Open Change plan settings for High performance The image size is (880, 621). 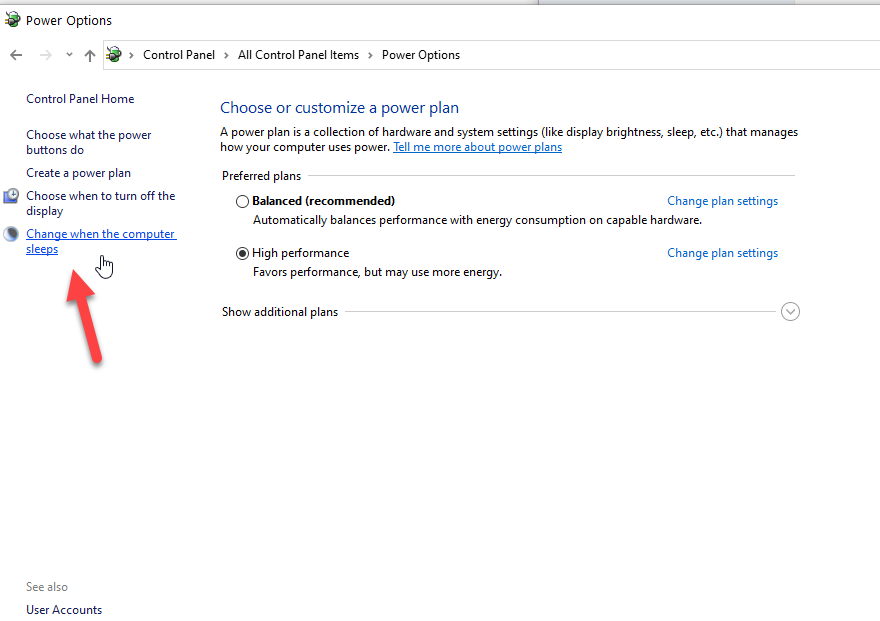(x=722, y=253)
